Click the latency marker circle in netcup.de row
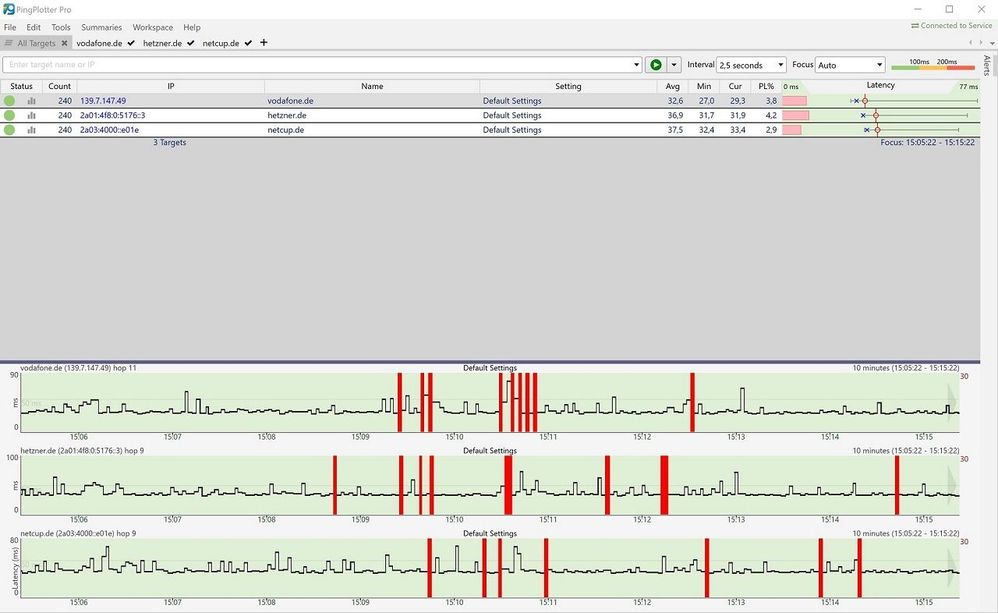Viewport: 998px width, 613px height. 878,130
